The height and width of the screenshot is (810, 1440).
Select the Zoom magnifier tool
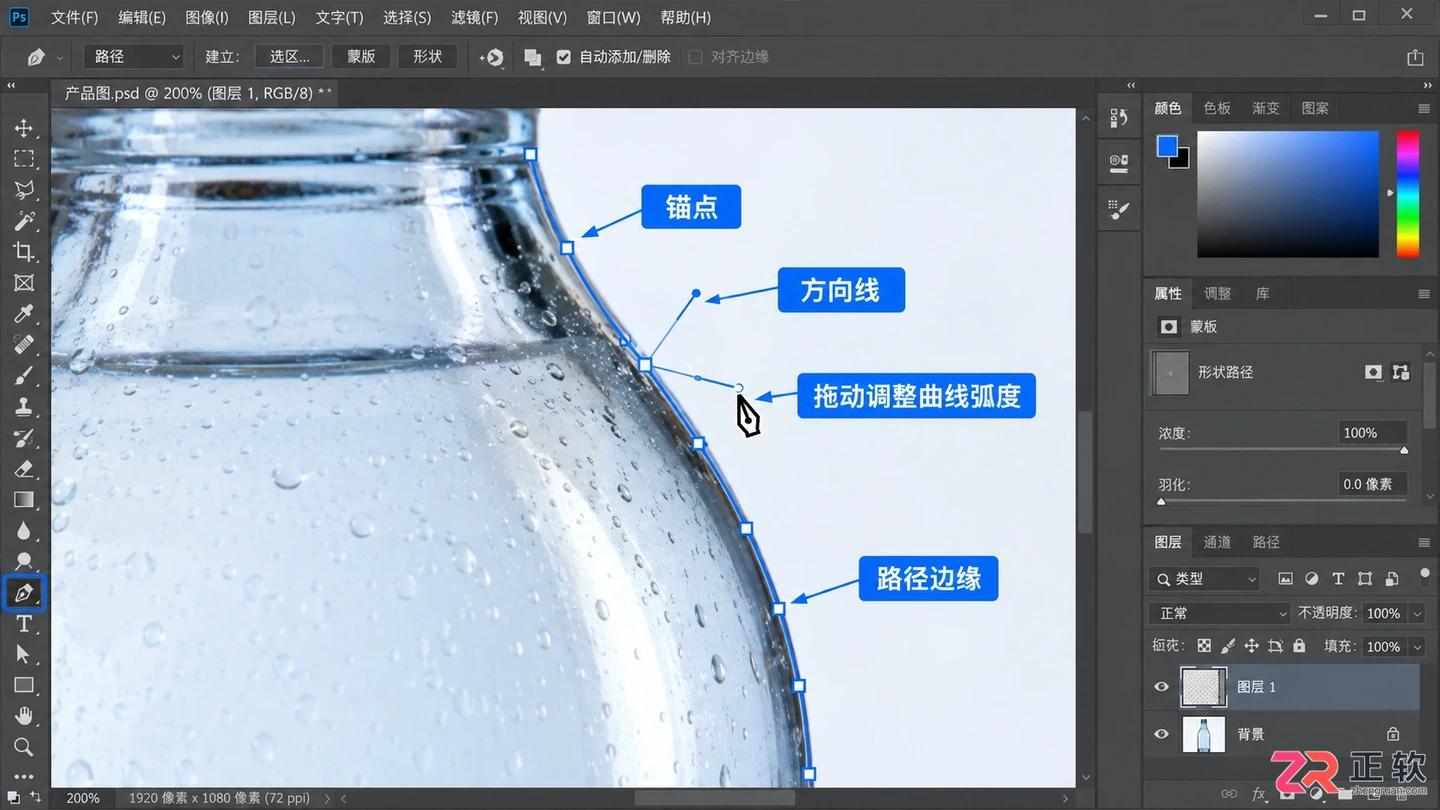pyautogui.click(x=24, y=747)
